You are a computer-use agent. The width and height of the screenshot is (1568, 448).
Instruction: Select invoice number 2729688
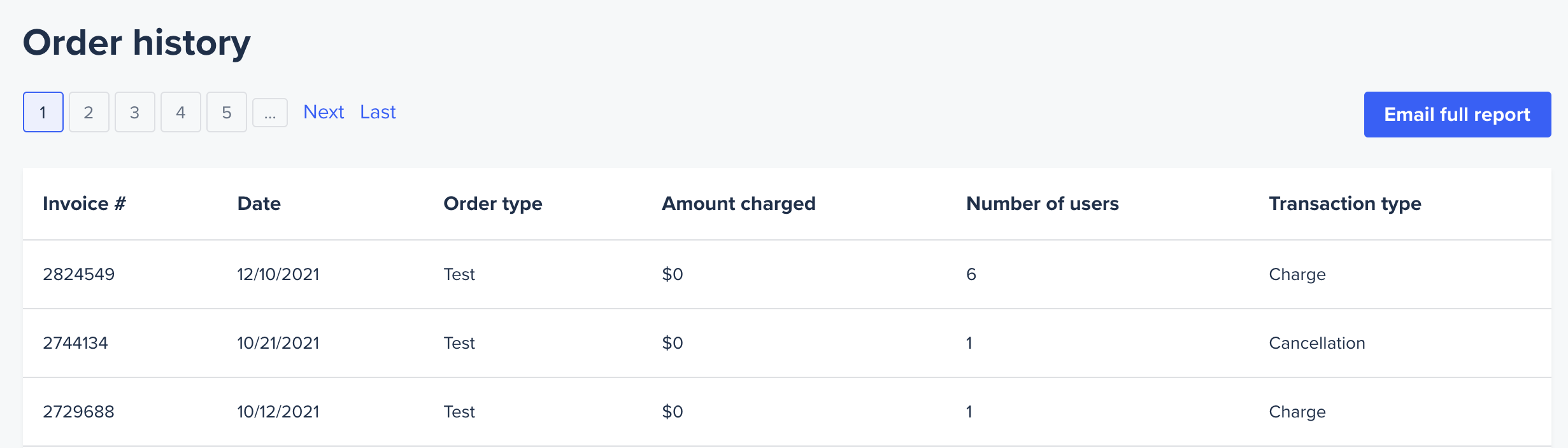[78, 412]
